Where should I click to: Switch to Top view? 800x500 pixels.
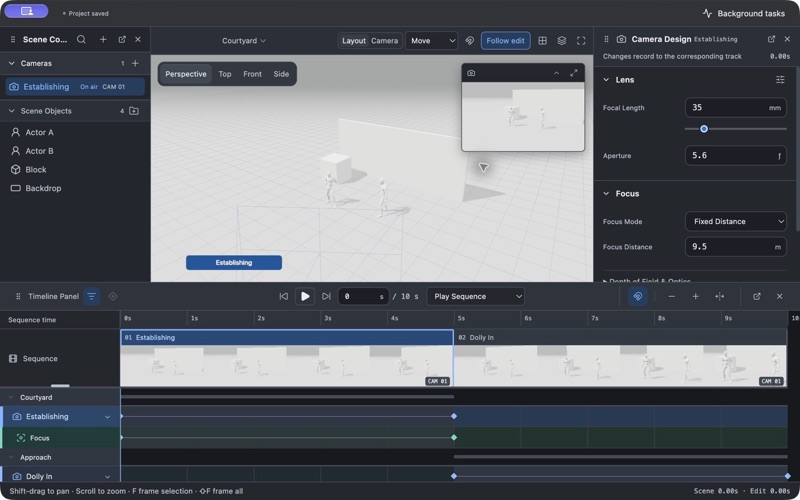(x=225, y=74)
